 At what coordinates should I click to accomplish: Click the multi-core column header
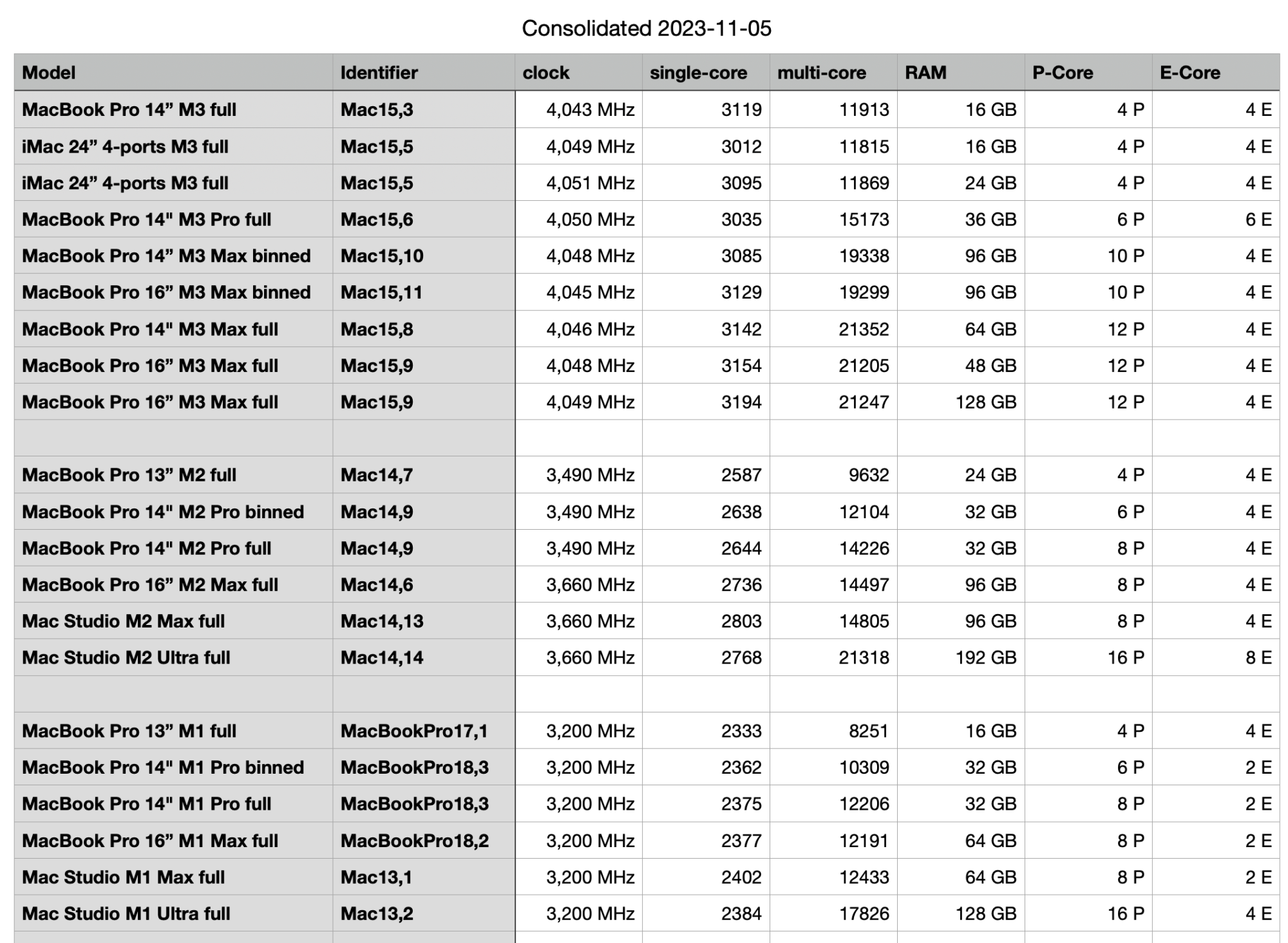click(821, 73)
